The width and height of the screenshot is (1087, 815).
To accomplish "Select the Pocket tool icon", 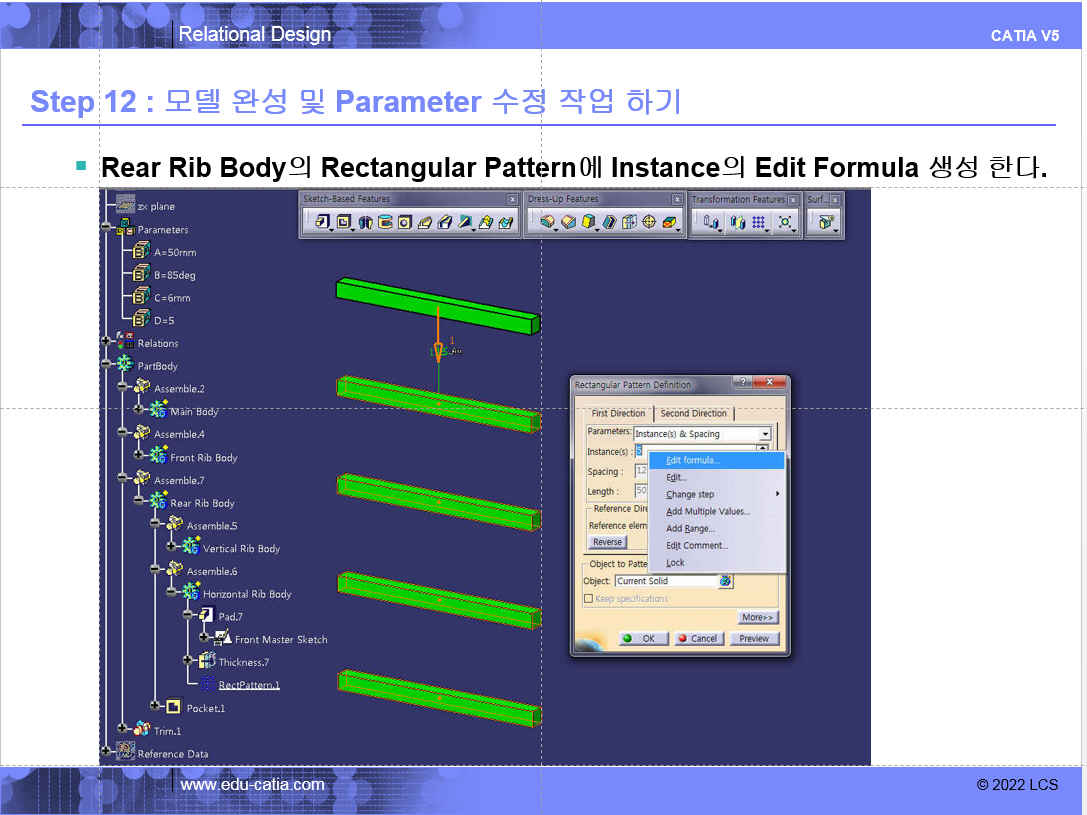I will pos(343,222).
